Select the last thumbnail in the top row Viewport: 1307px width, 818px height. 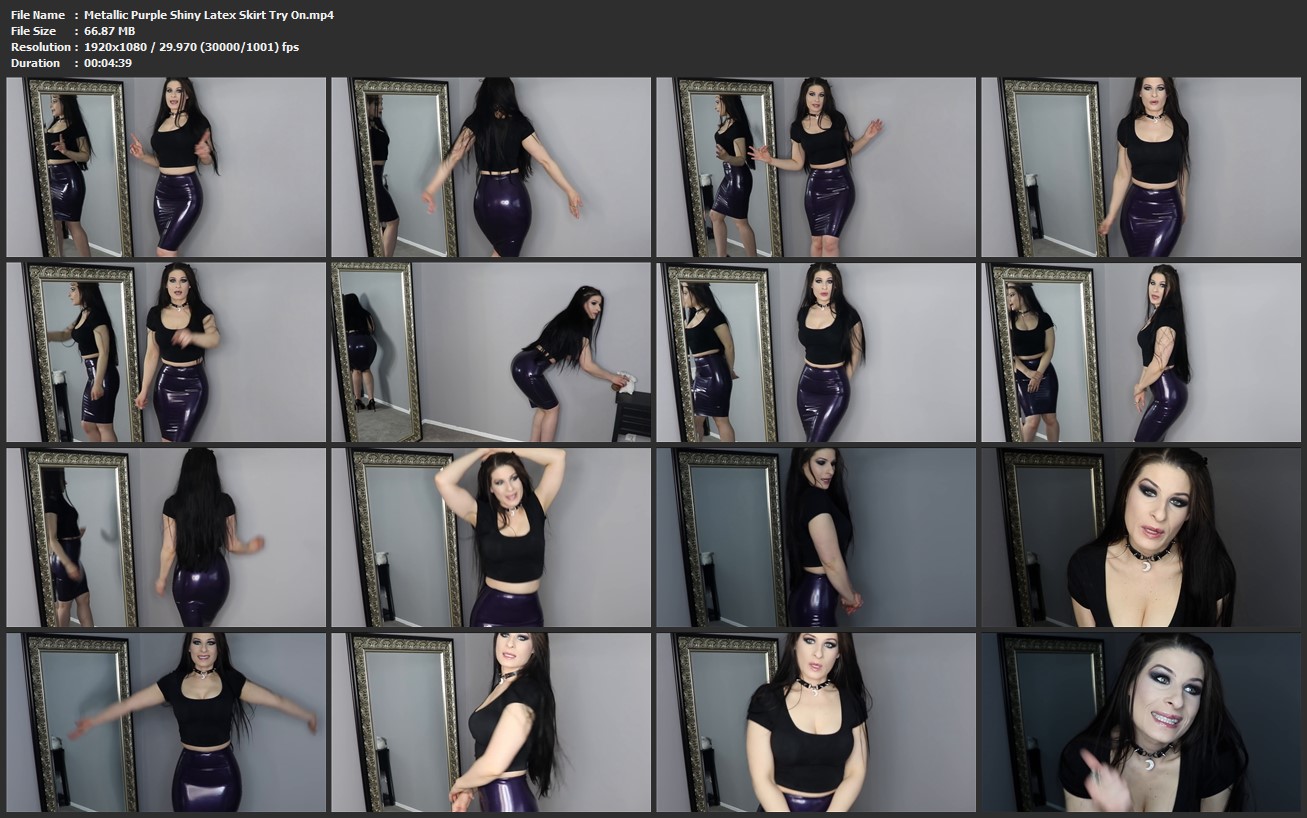1141,167
